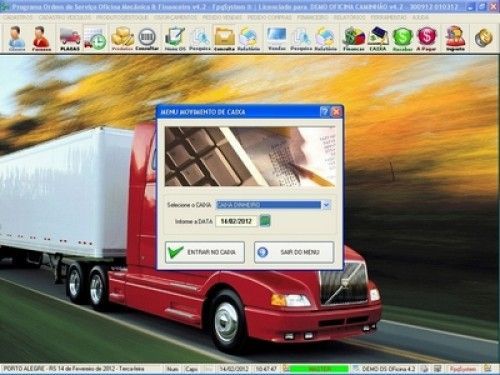500x375 pixels.
Task: Click the 10:47:47 status bar clock
Action: coord(266,369)
